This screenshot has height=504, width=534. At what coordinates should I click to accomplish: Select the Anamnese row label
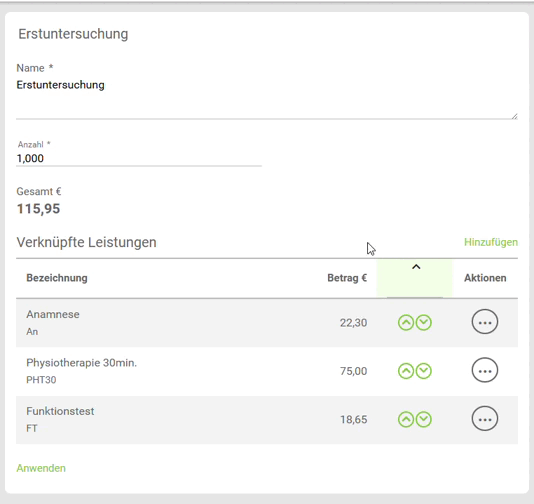coord(53,314)
